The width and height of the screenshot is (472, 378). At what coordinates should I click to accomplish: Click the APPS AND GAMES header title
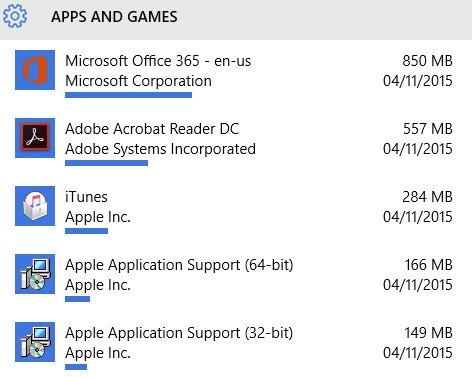point(114,17)
